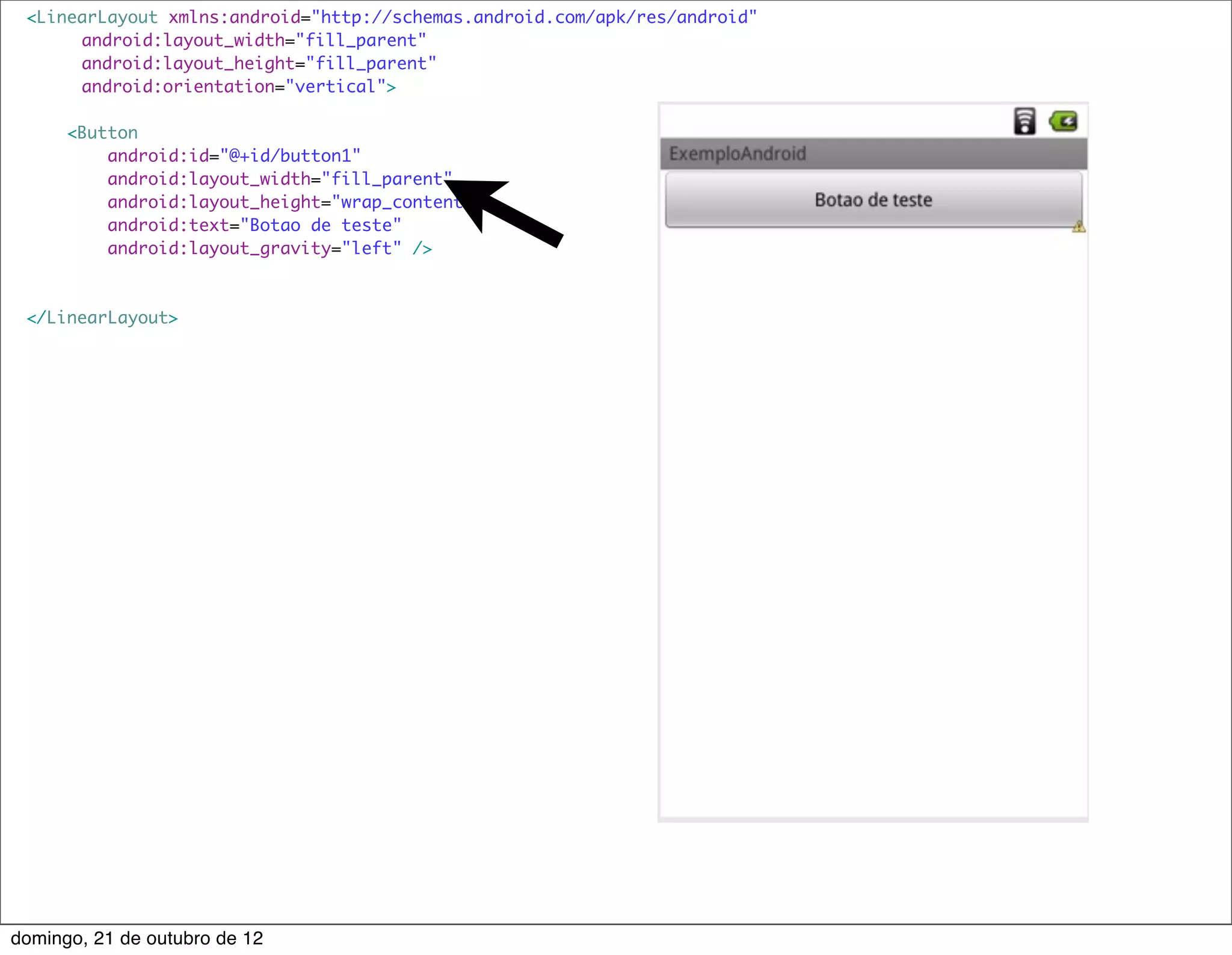The image size is (1232, 955).
Task: Click the LinearLayout layout_height fill_parent value
Action: 371,64
